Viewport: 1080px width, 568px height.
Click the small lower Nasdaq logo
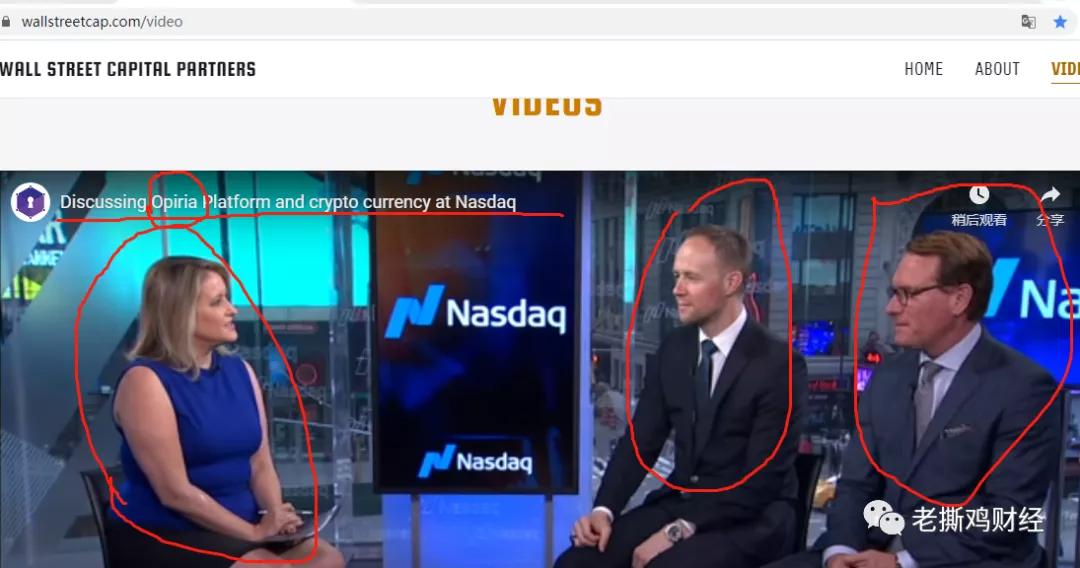coord(475,460)
